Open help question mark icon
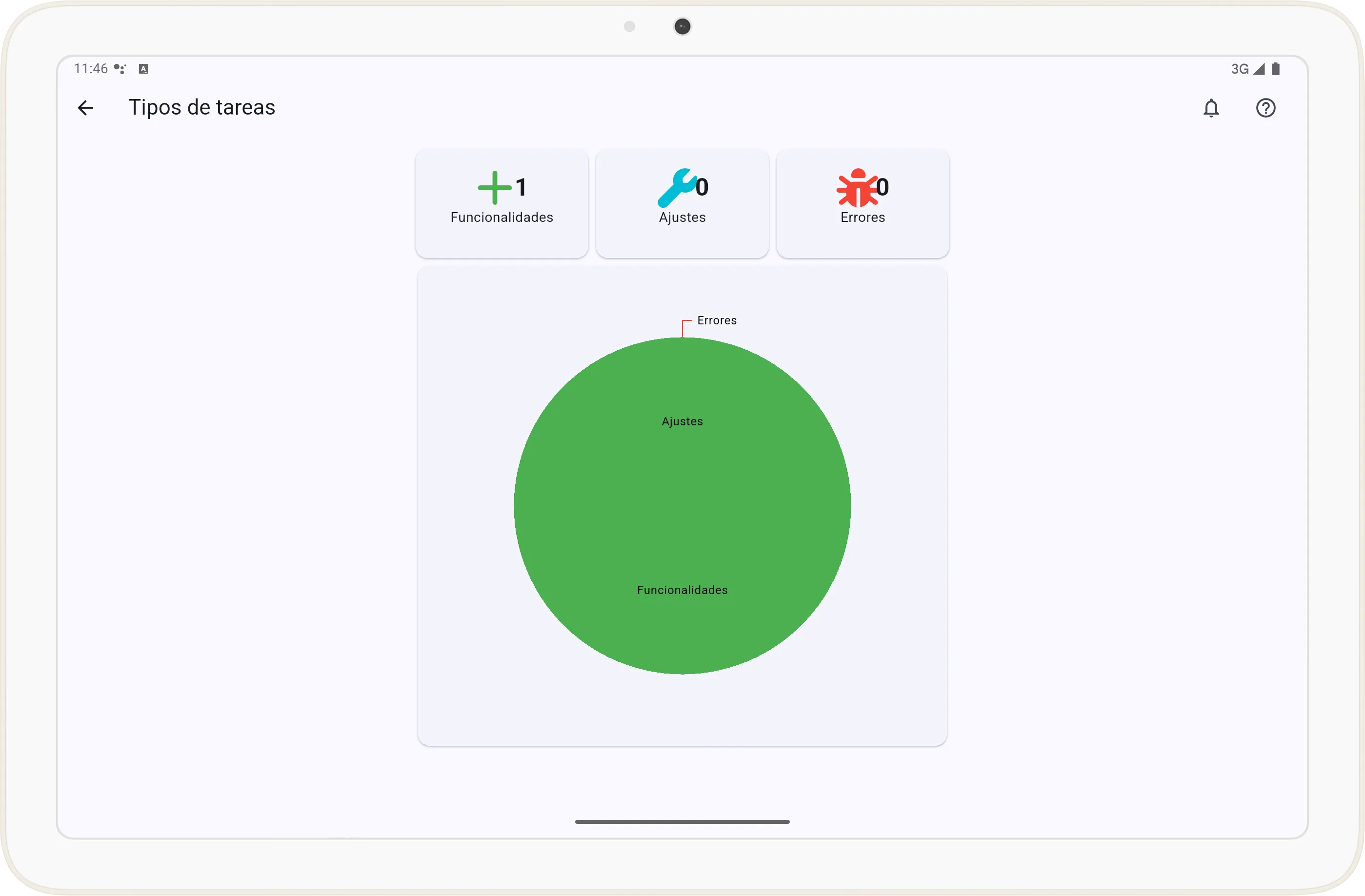This screenshot has width=1365, height=896. 1265,108
